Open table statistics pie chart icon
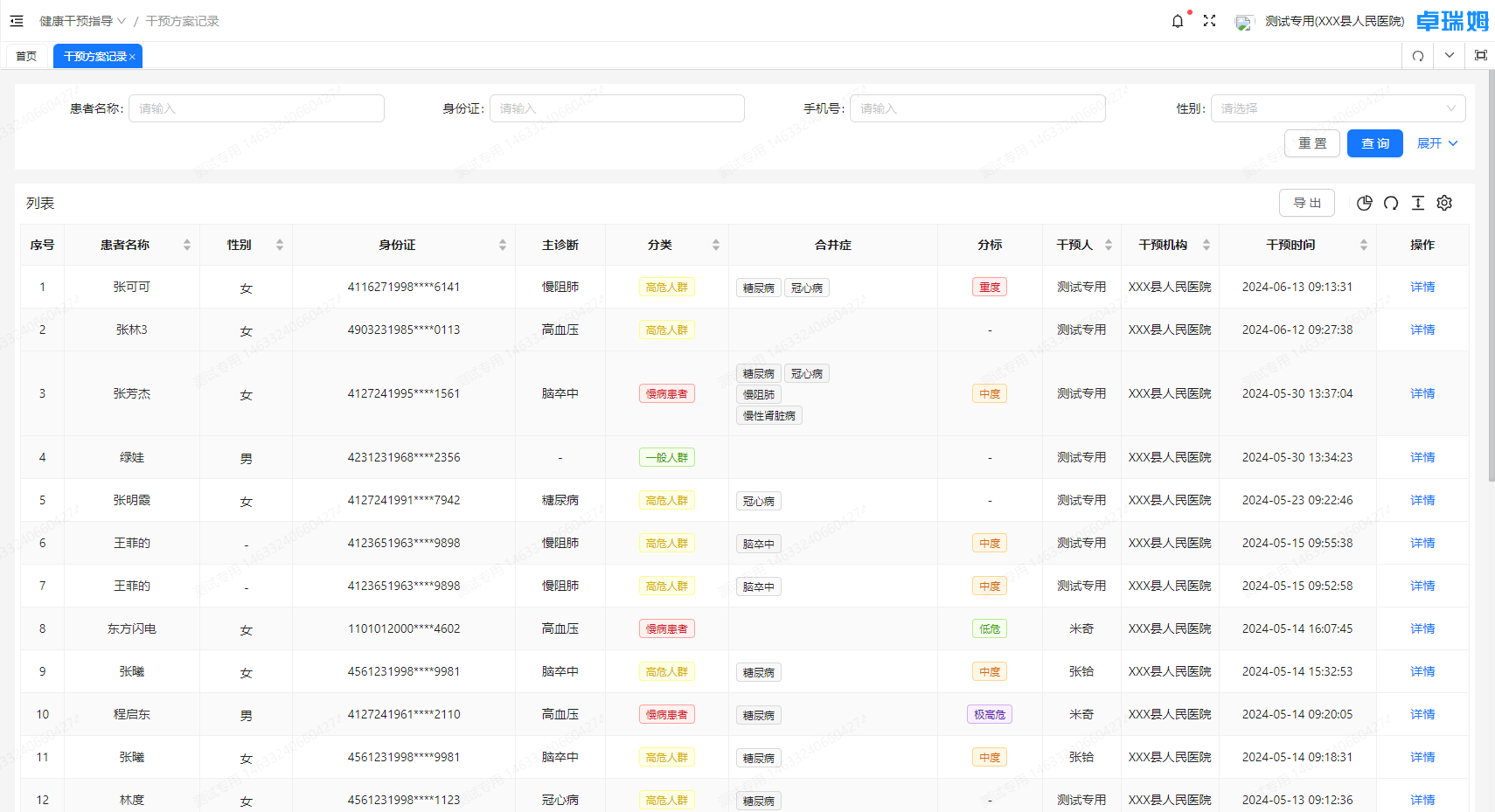The height and width of the screenshot is (812, 1495). (x=1364, y=203)
